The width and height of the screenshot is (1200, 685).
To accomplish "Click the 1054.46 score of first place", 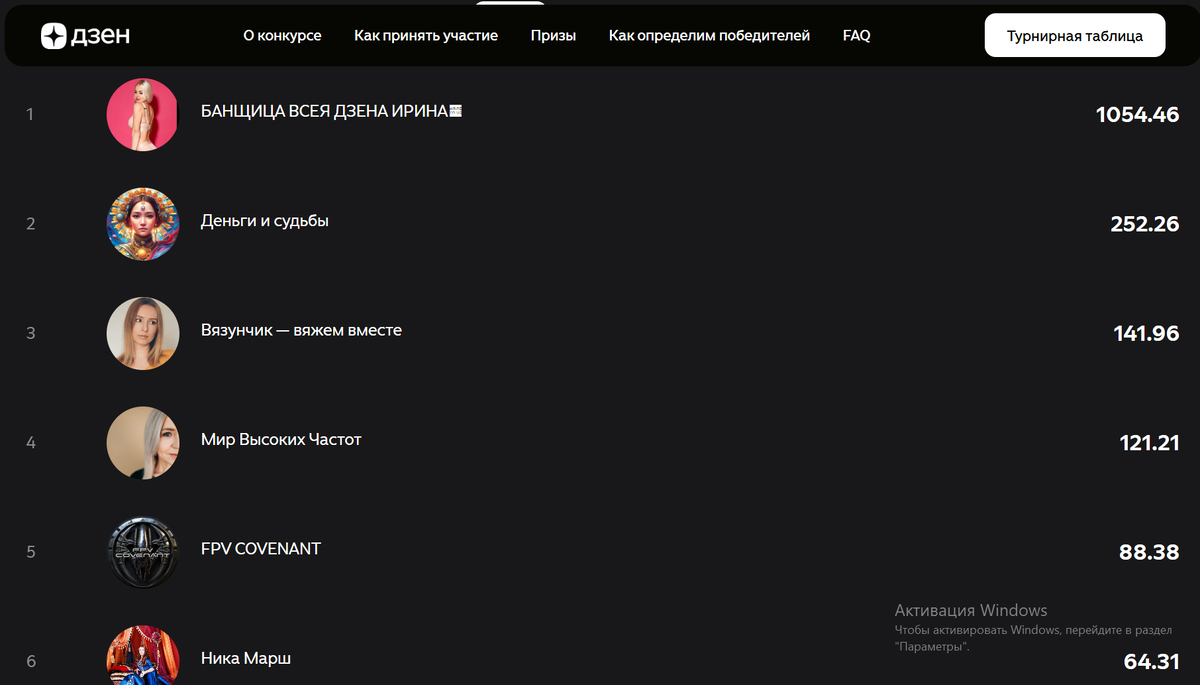I will (x=1137, y=115).
